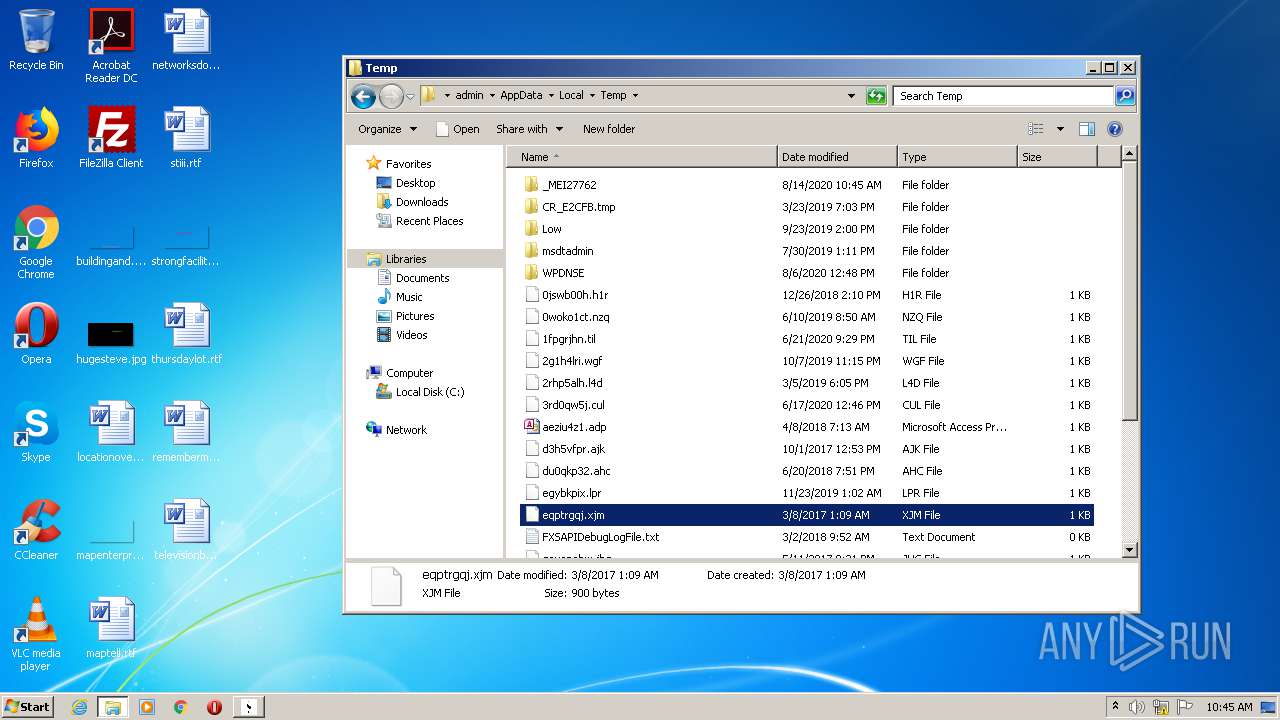Select stiii.rtf desktop document
This screenshot has width=1280, height=720.
tap(186, 138)
